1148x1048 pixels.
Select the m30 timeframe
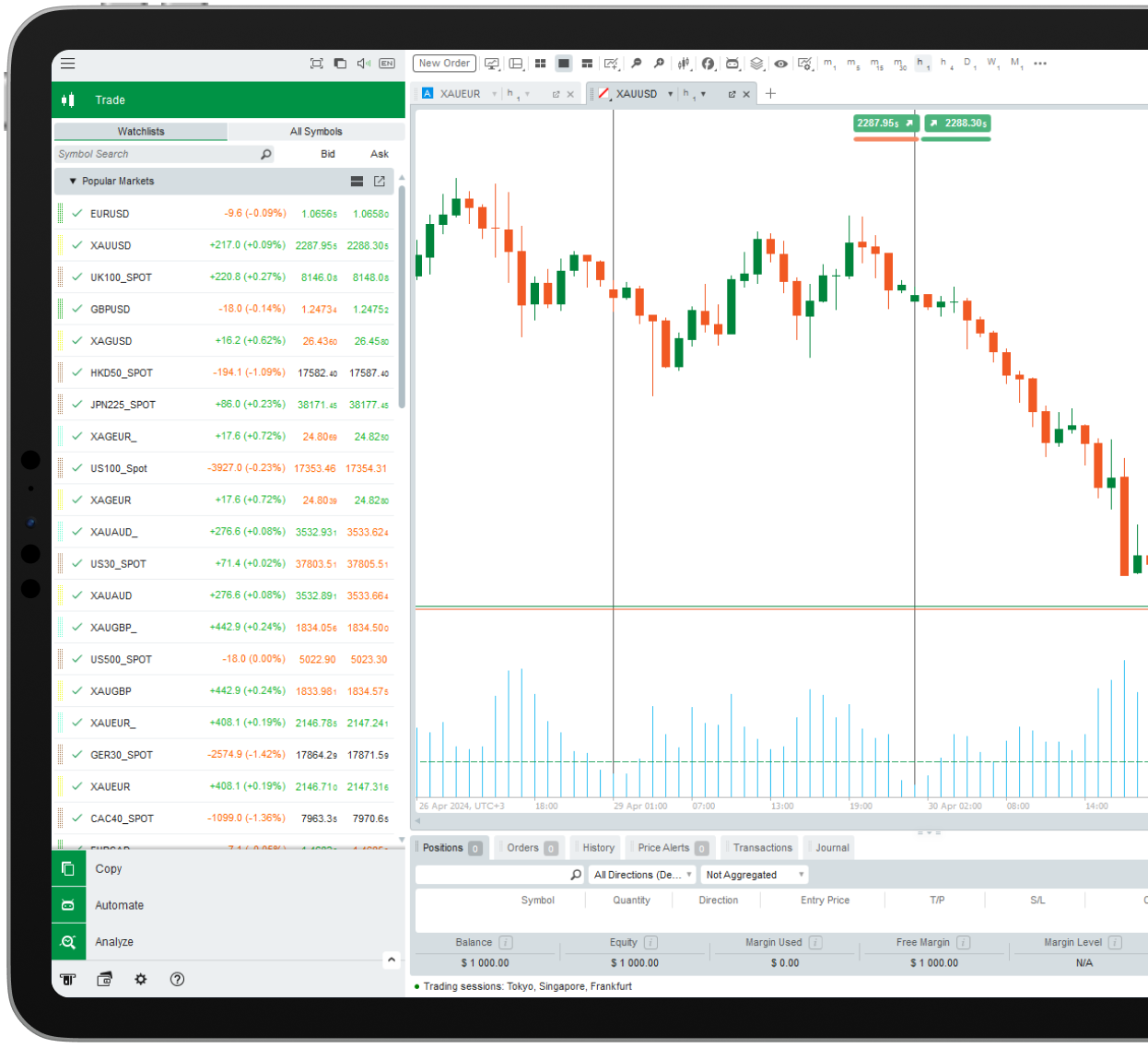pos(899,64)
